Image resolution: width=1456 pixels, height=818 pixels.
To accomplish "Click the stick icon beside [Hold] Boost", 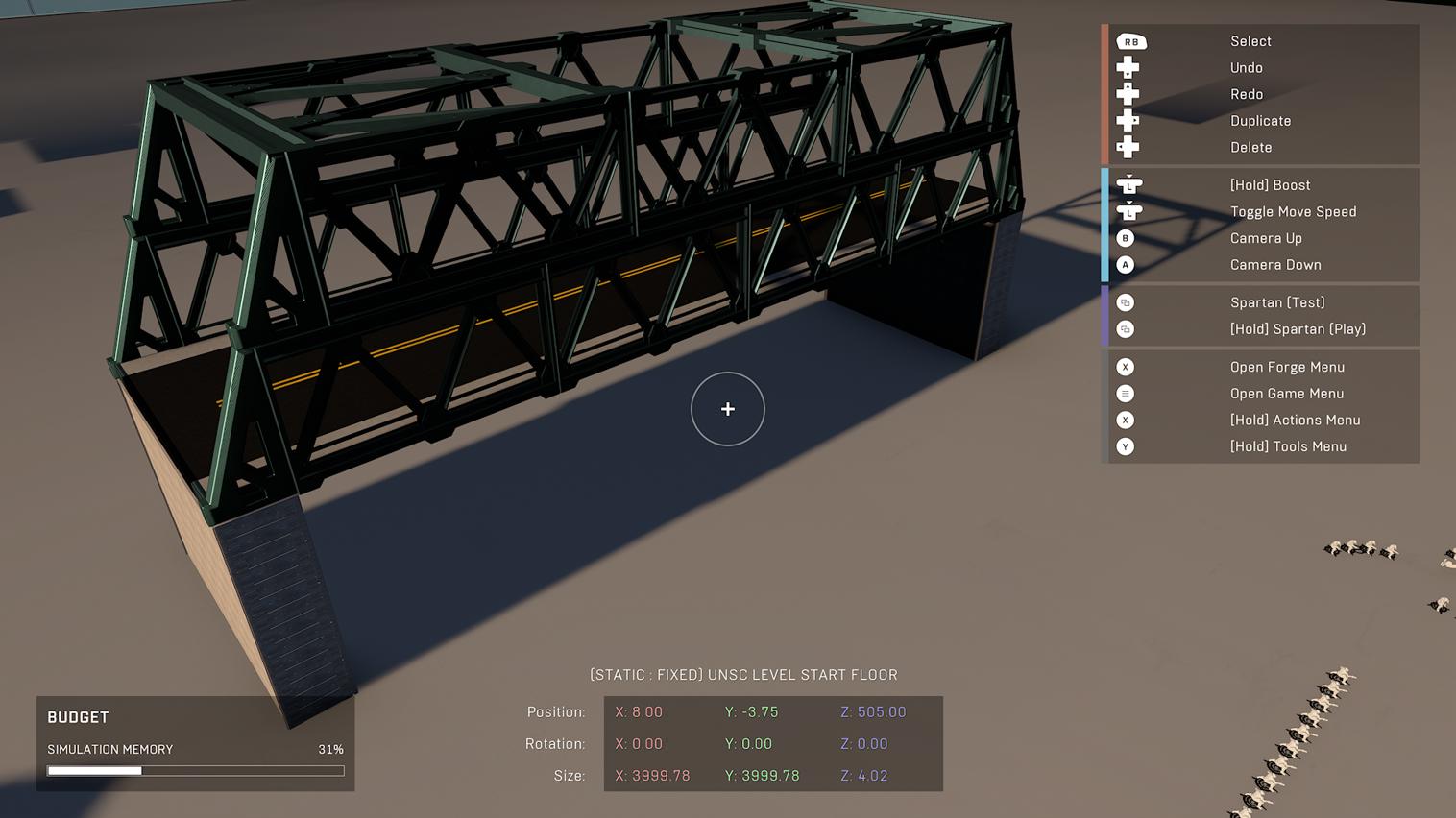I will [x=1128, y=184].
